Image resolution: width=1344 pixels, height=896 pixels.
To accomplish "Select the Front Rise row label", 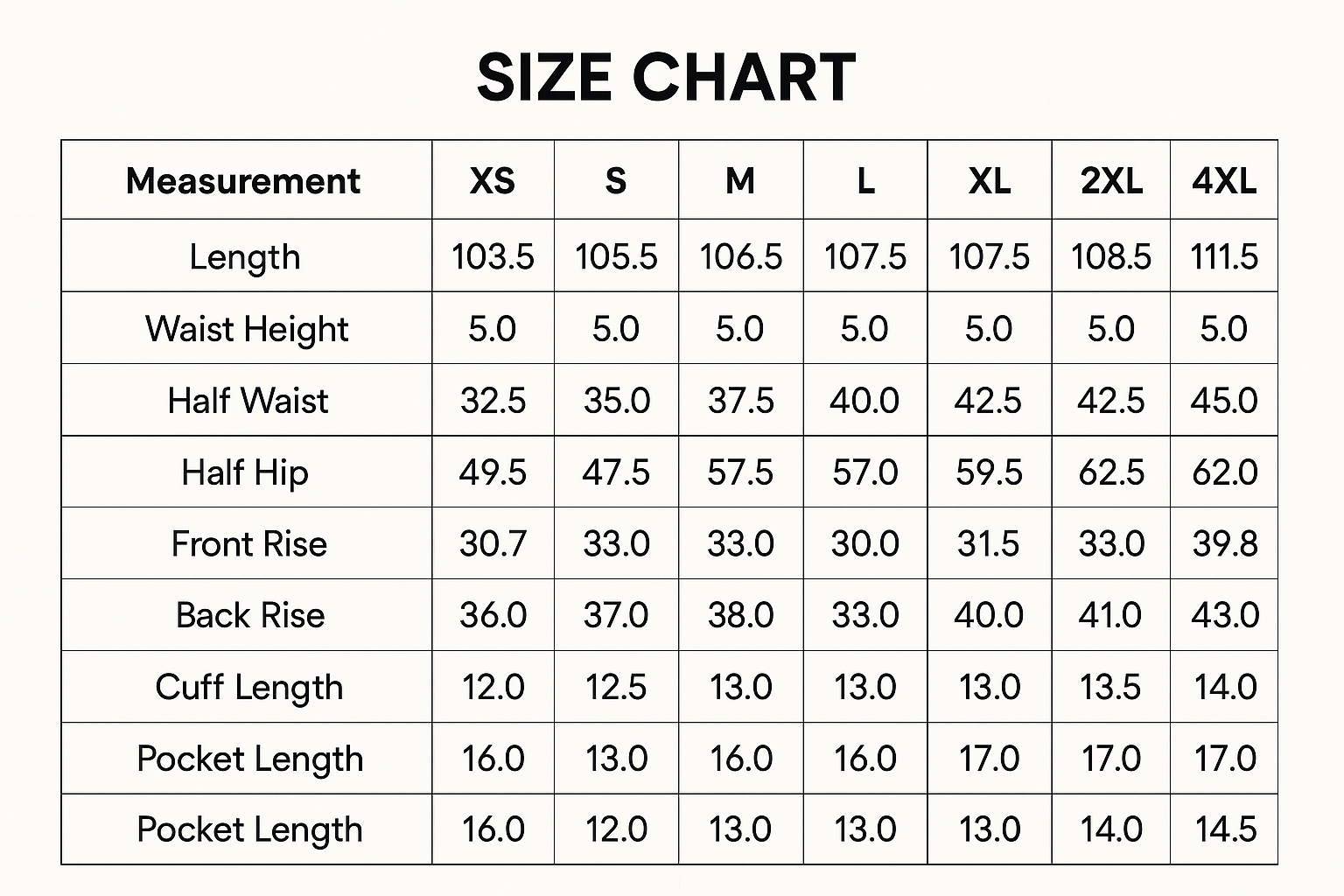I will coord(249,544).
